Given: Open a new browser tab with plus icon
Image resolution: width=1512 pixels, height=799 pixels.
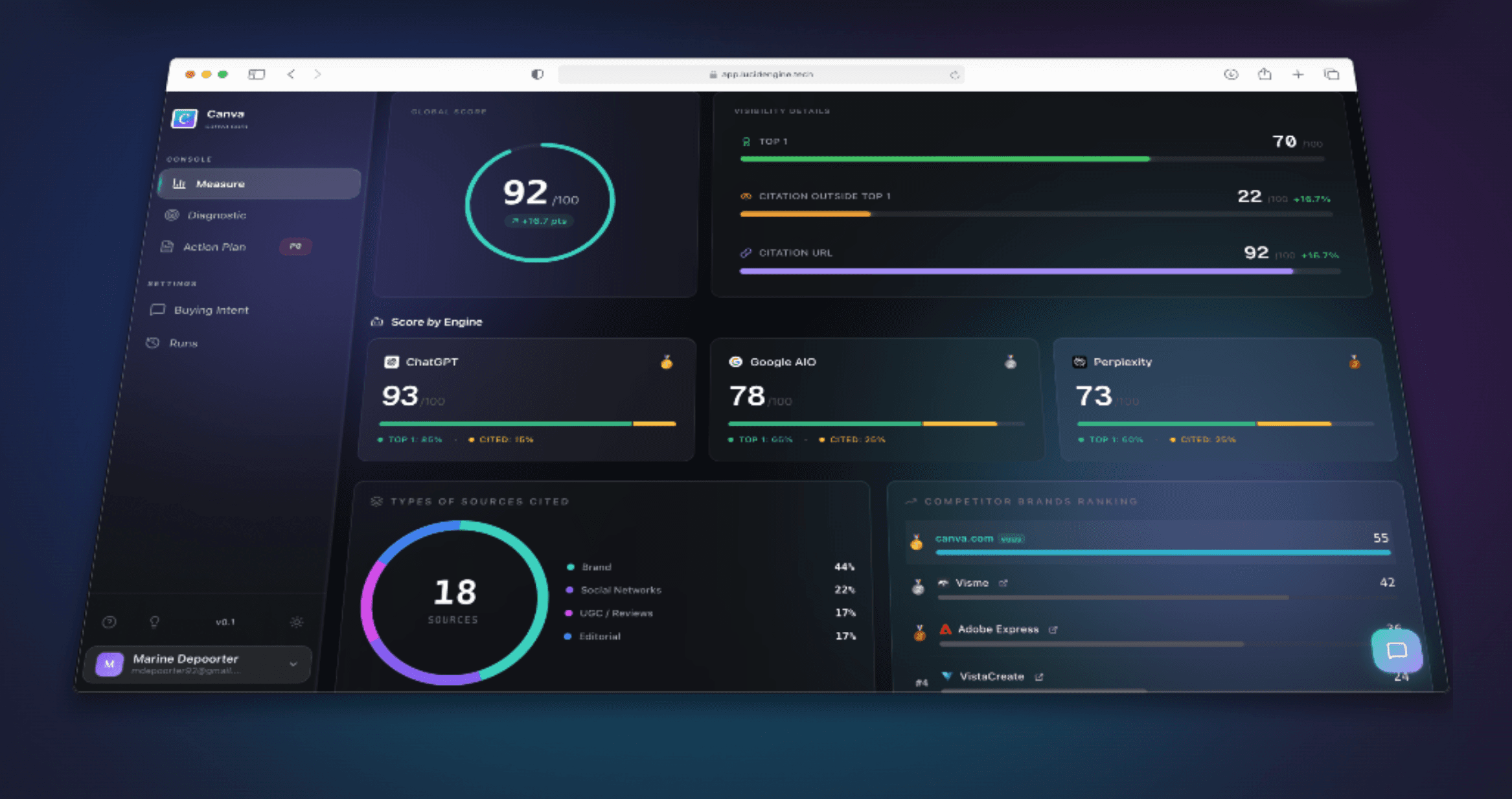Looking at the screenshot, I should (1298, 75).
